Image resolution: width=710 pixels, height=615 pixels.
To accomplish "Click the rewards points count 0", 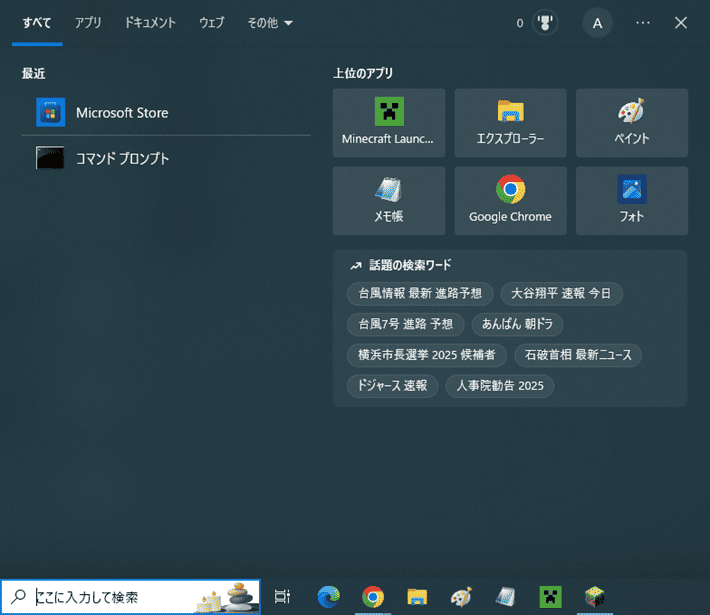I will tap(520, 23).
